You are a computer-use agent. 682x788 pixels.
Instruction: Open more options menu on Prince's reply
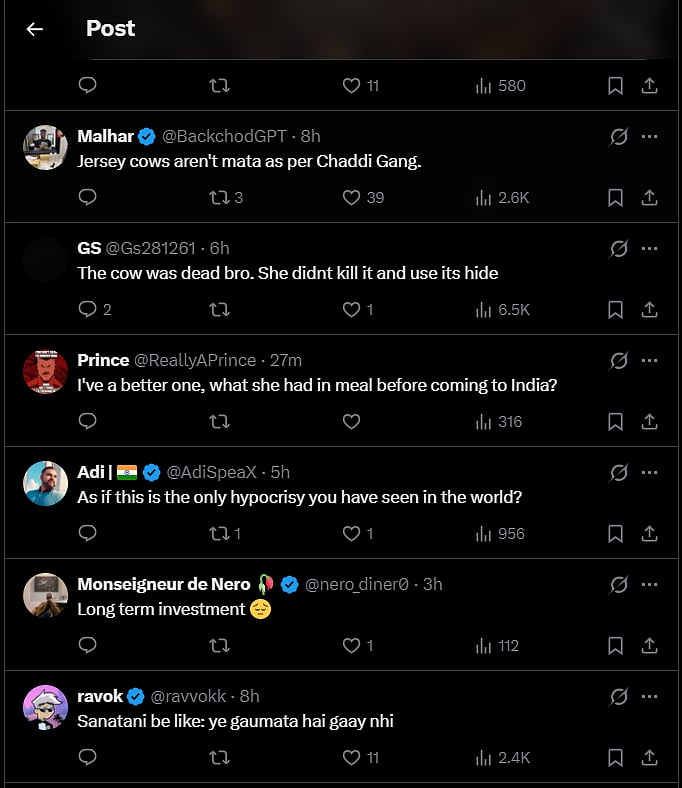click(x=650, y=361)
